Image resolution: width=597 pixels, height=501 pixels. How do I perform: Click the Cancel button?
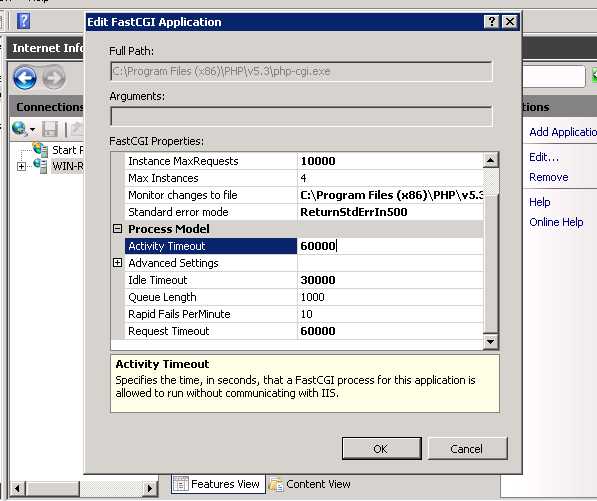468,448
